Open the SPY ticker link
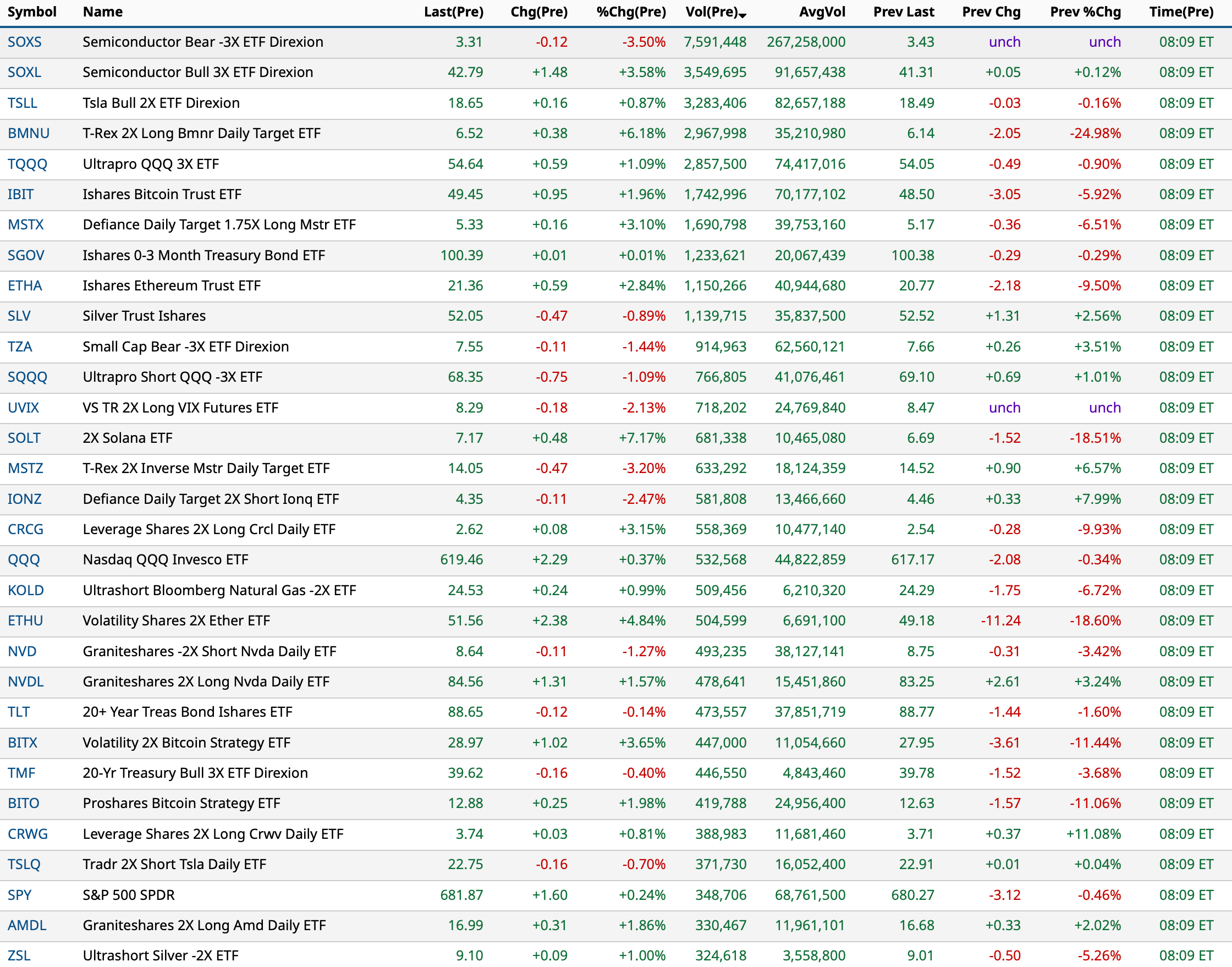The width and height of the screenshot is (1232, 967). coord(19,895)
